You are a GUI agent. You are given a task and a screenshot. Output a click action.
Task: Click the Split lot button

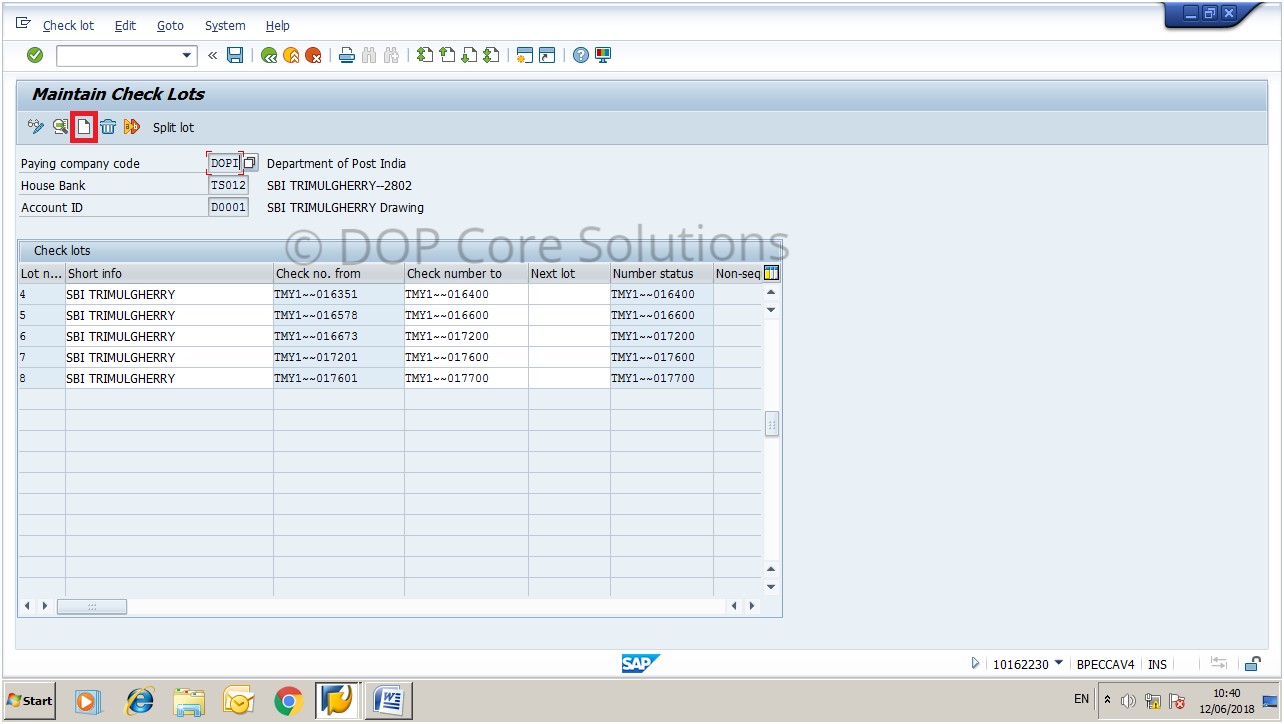tap(173, 127)
